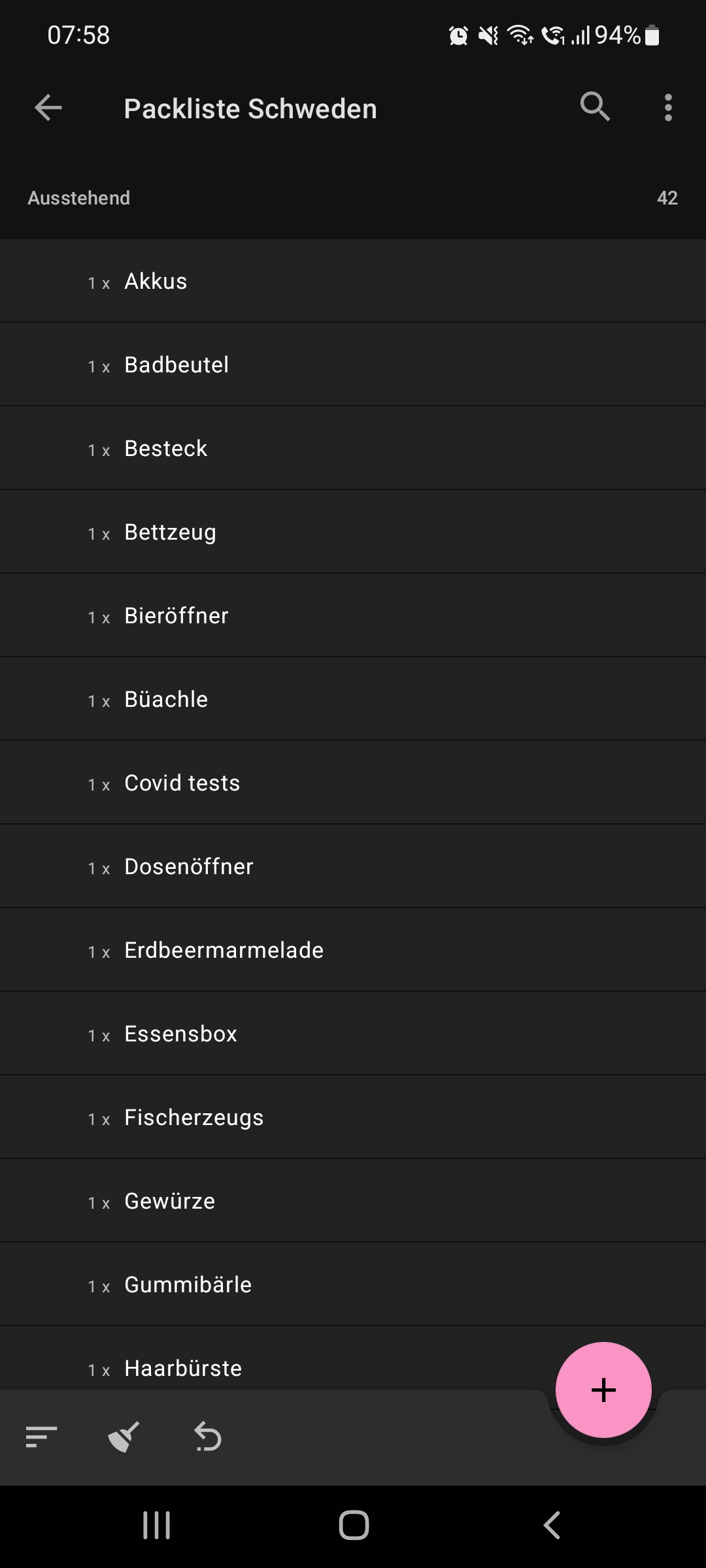Tick the Besteck list entry
This screenshot has width=706, height=1568.
tap(353, 448)
